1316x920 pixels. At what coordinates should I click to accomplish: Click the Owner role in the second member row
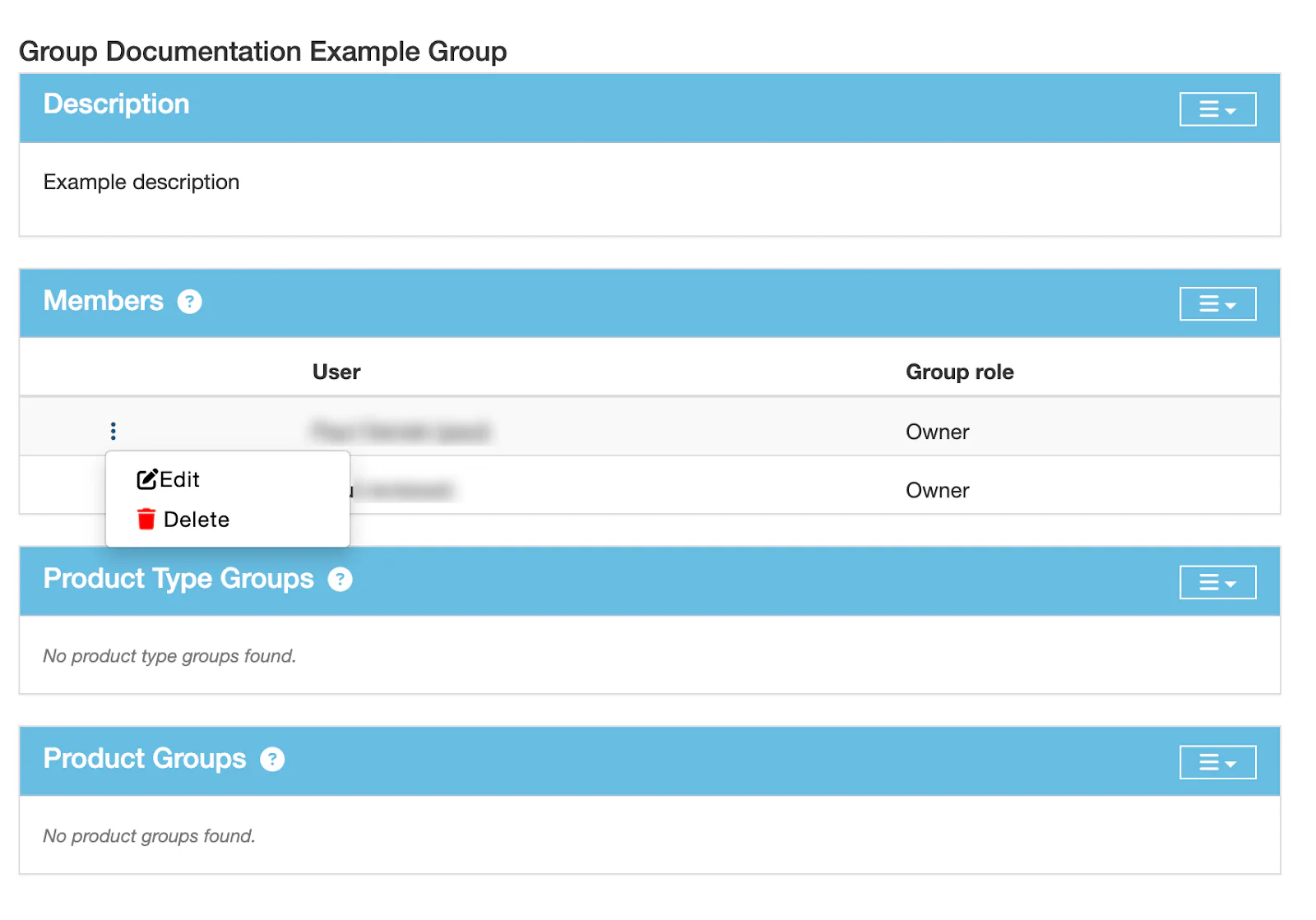[937, 491]
